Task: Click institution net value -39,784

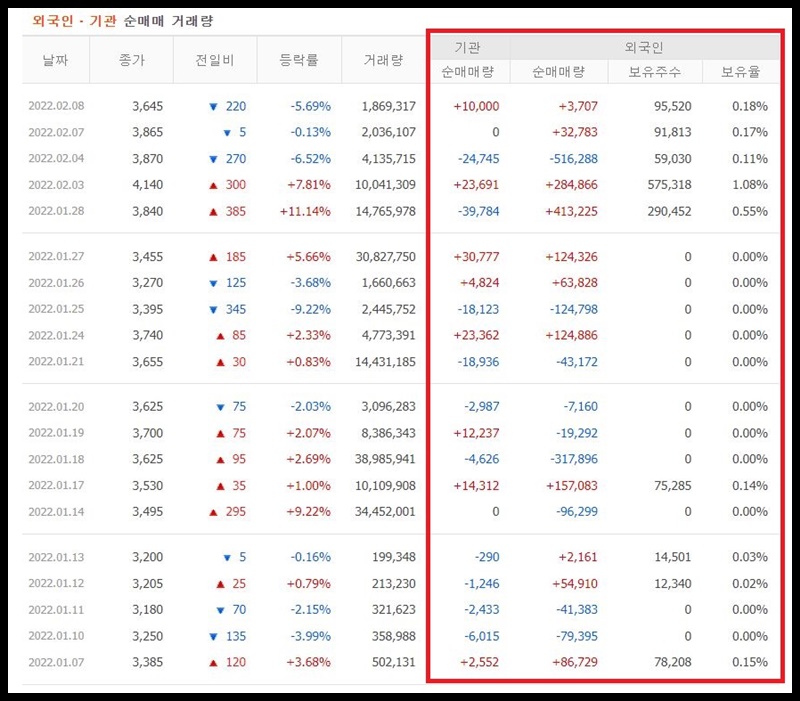Action: pyautogui.click(x=479, y=211)
